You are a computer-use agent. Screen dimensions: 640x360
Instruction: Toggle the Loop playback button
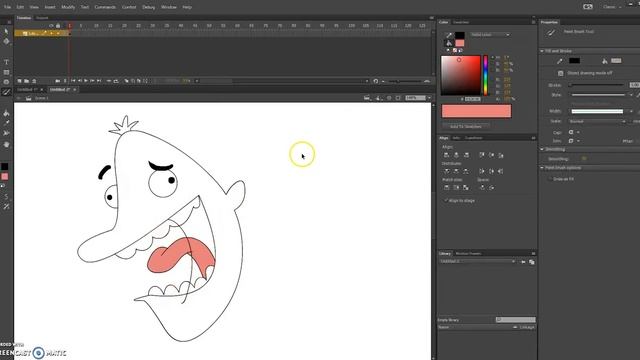116,81
